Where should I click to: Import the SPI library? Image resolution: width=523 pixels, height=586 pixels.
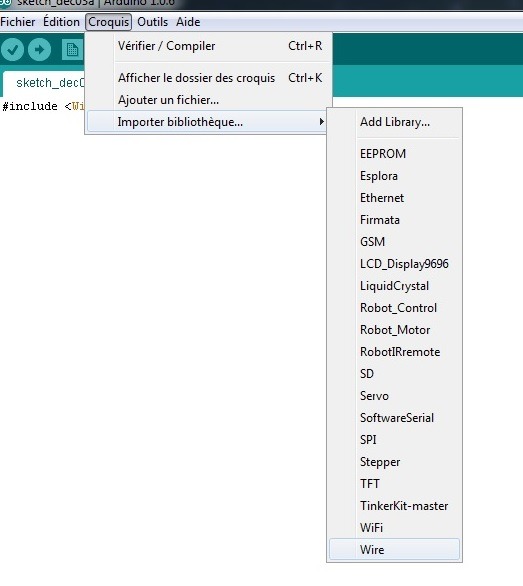[x=394, y=440]
